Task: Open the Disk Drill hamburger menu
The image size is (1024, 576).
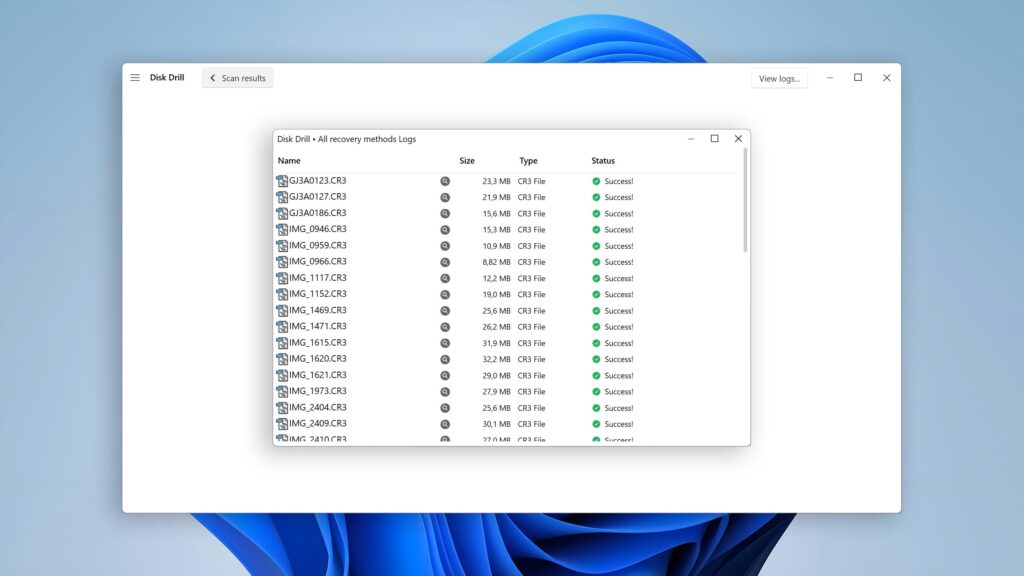Action: coord(135,77)
